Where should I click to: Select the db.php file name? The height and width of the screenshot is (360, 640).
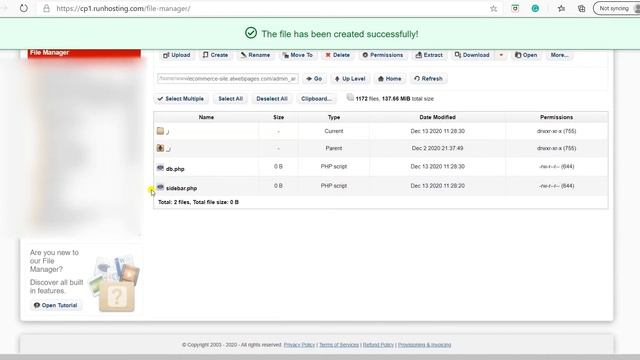(175, 169)
